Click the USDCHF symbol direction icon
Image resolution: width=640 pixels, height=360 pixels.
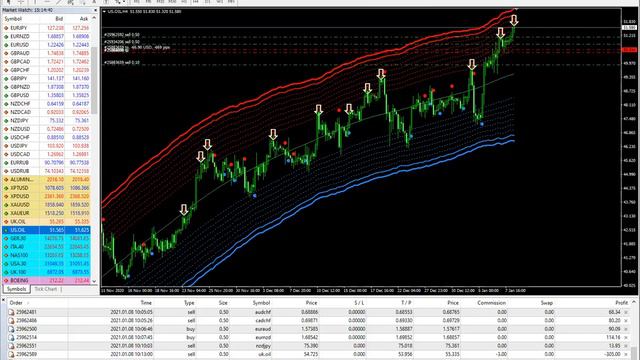(x=6, y=138)
